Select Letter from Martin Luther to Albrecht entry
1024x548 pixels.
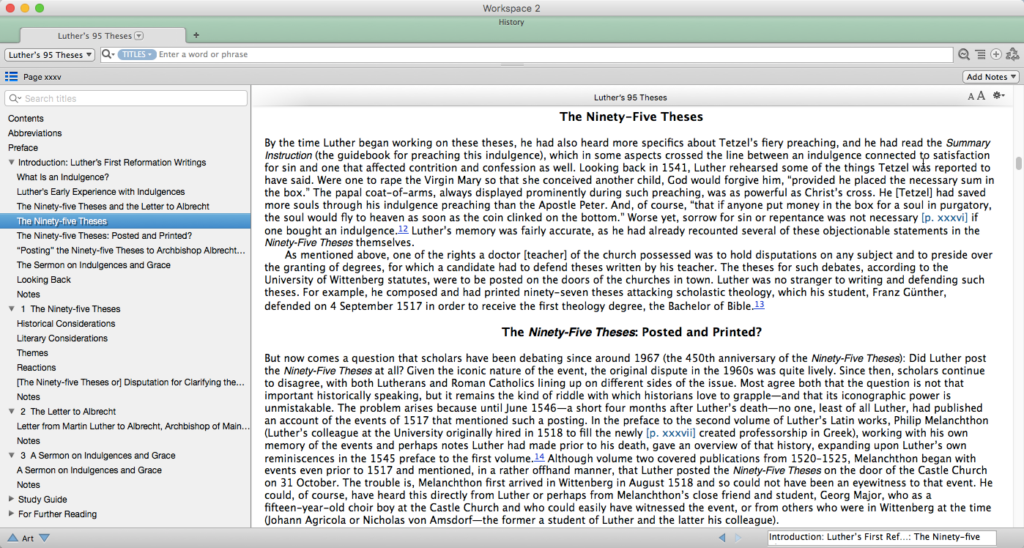click(133, 426)
